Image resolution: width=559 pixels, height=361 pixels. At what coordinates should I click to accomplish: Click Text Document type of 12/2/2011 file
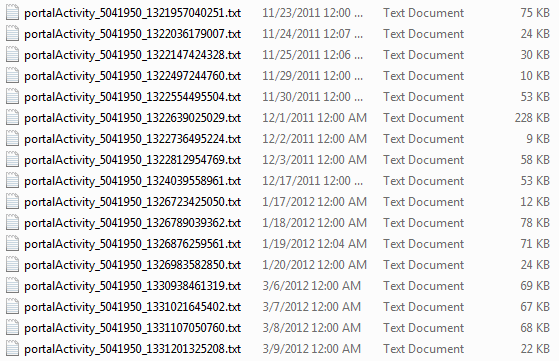pos(424,139)
